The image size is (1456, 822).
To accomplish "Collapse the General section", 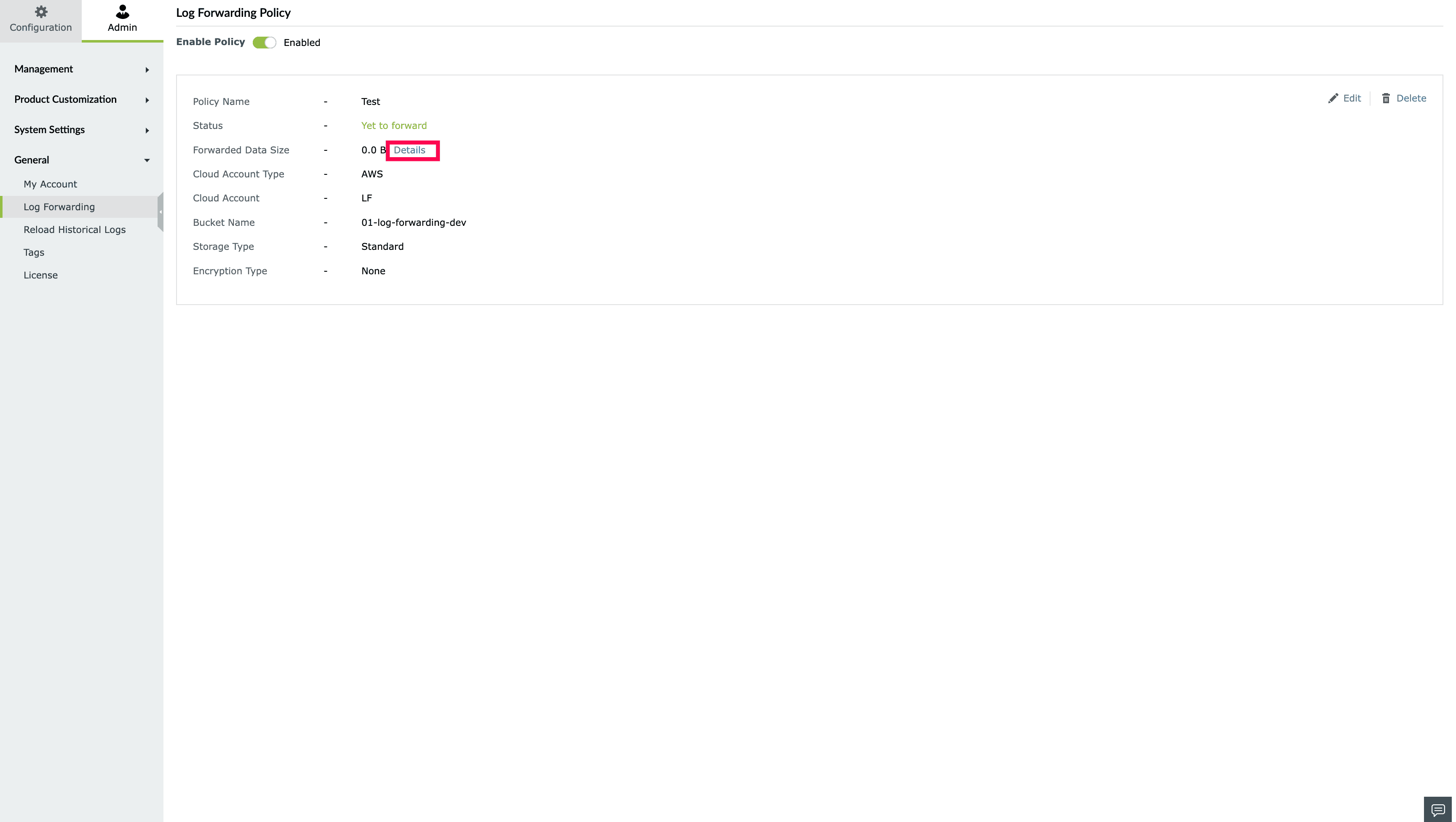I will click(32, 160).
